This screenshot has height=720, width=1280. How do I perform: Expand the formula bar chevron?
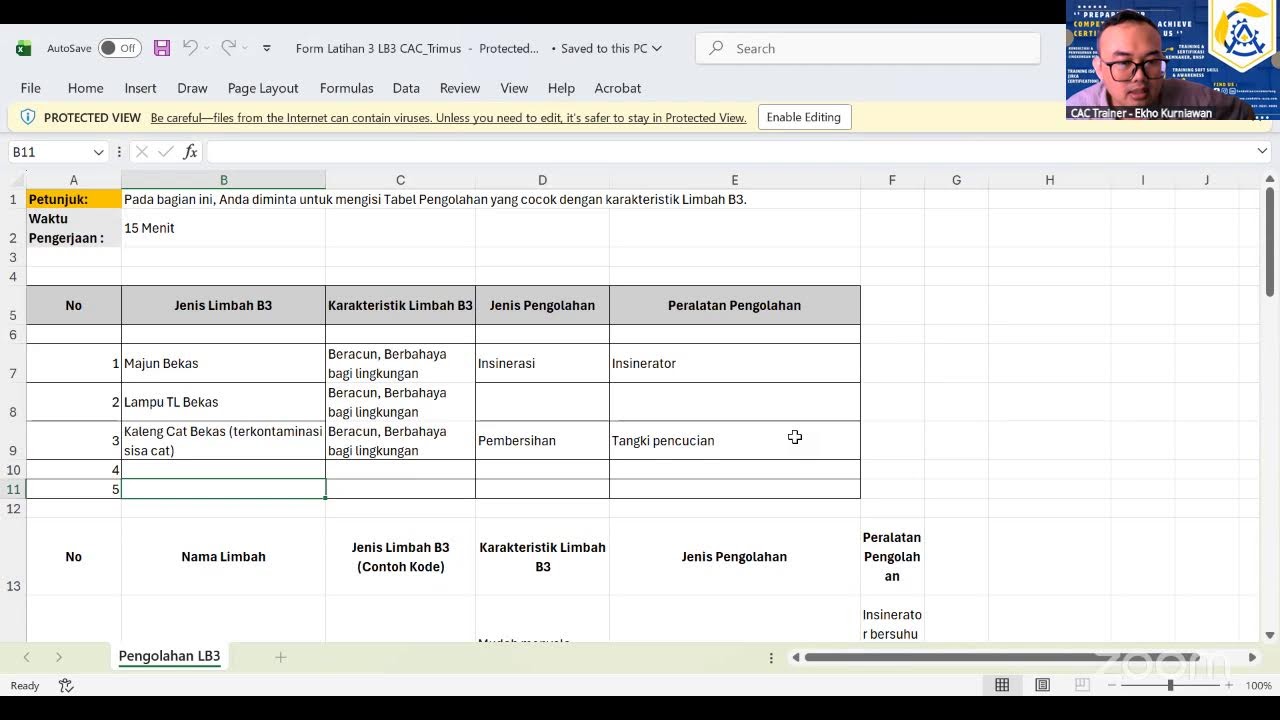[1262, 151]
